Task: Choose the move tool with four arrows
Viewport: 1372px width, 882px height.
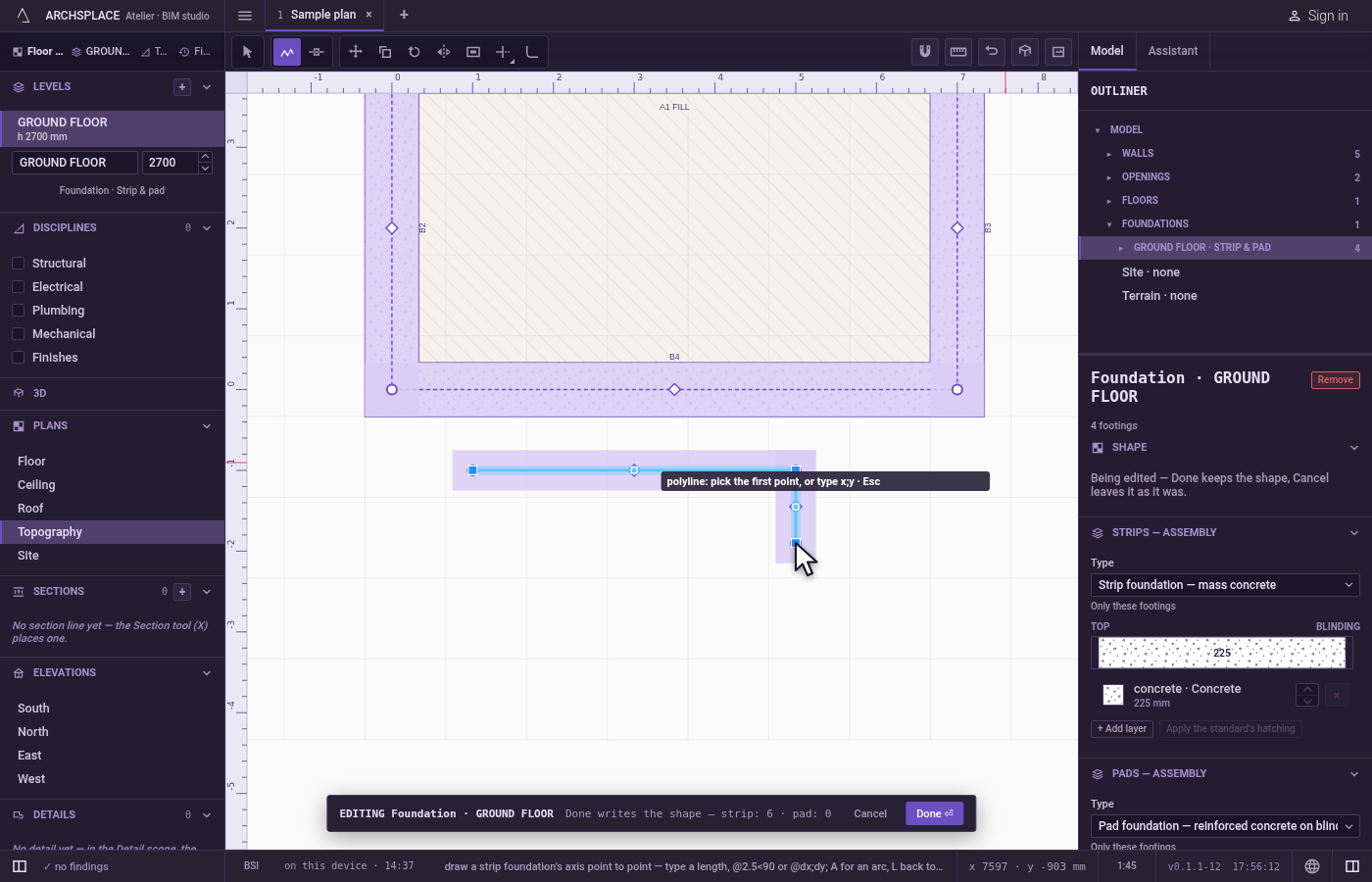Action: [356, 52]
